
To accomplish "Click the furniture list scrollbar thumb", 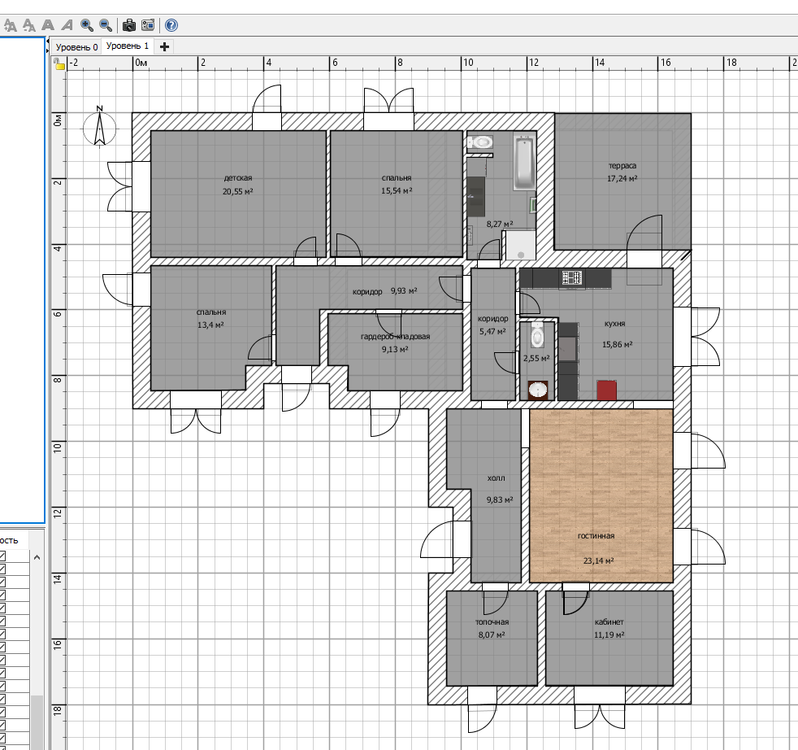I will (x=37, y=722).
